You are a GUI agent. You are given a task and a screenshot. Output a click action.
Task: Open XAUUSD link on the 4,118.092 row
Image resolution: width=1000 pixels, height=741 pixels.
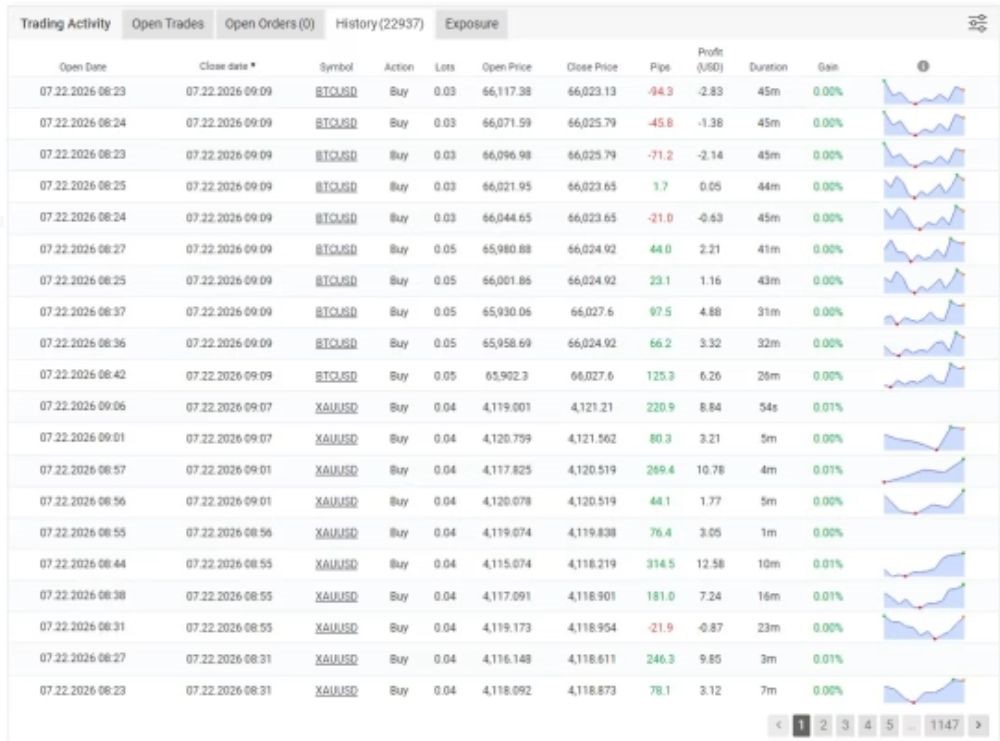(x=336, y=691)
